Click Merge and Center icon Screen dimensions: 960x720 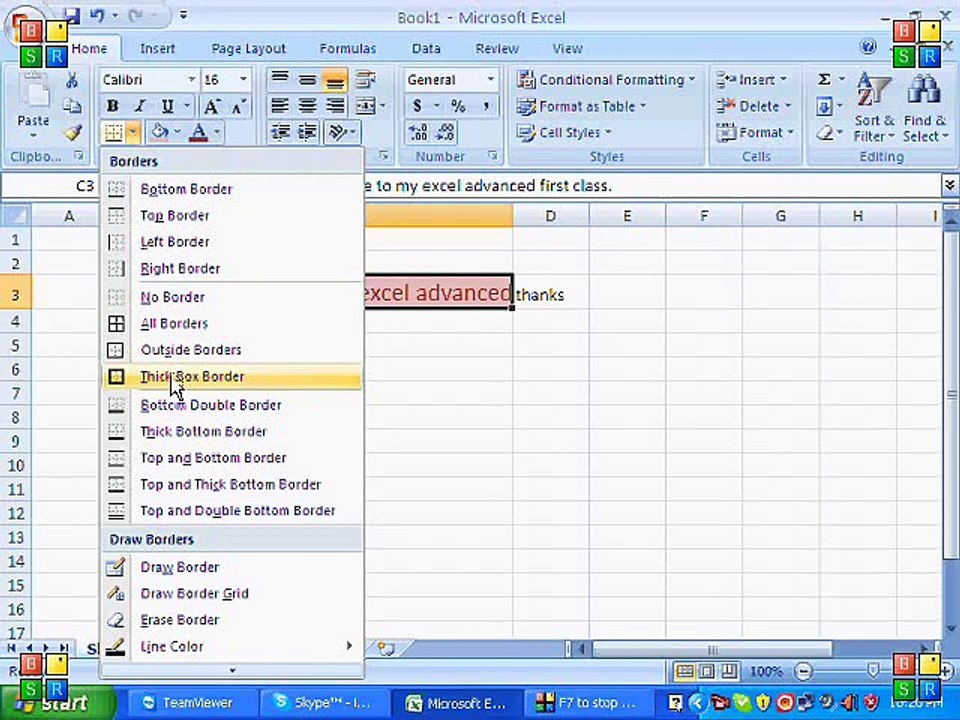[366, 106]
